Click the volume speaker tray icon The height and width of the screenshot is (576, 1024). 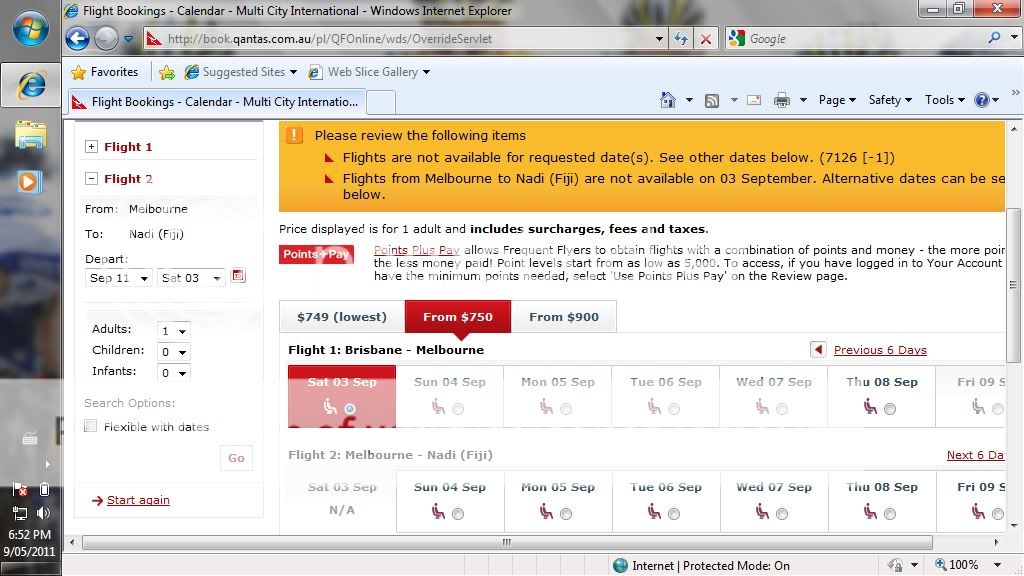[x=44, y=513]
